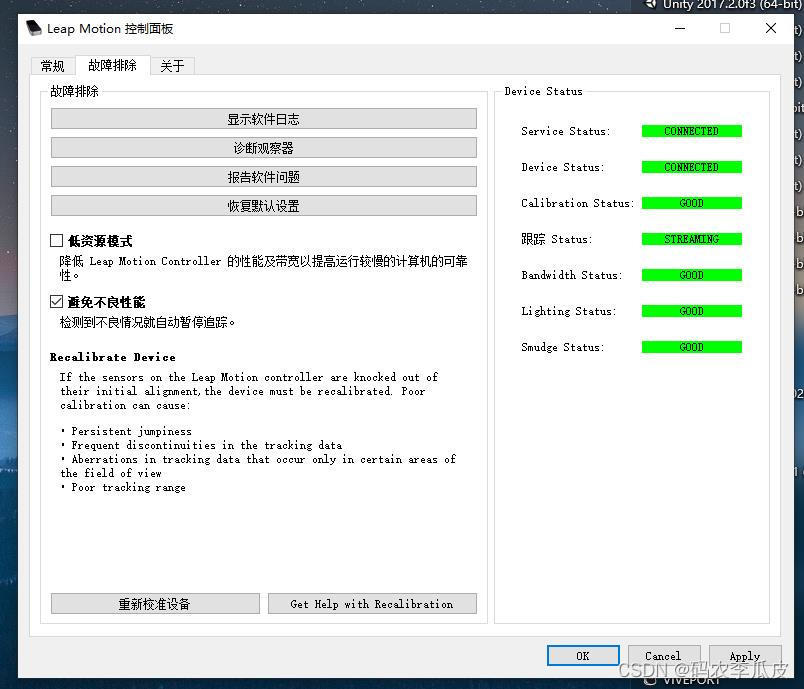Click the Bandwidth Status GOOD indicator
The width and height of the screenshot is (804, 689).
pyautogui.click(x=691, y=275)
